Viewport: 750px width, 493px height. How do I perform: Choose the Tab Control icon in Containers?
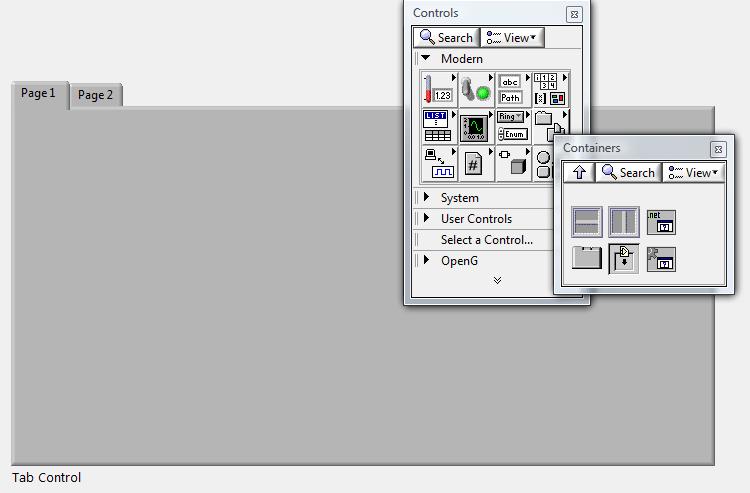click(x=587, y=258)
